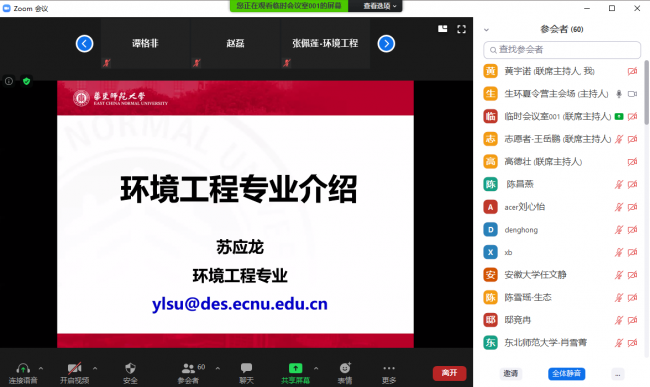Select participant name 东北师范大学-肖雪青
650x387 pixels.
coord(546,343)
